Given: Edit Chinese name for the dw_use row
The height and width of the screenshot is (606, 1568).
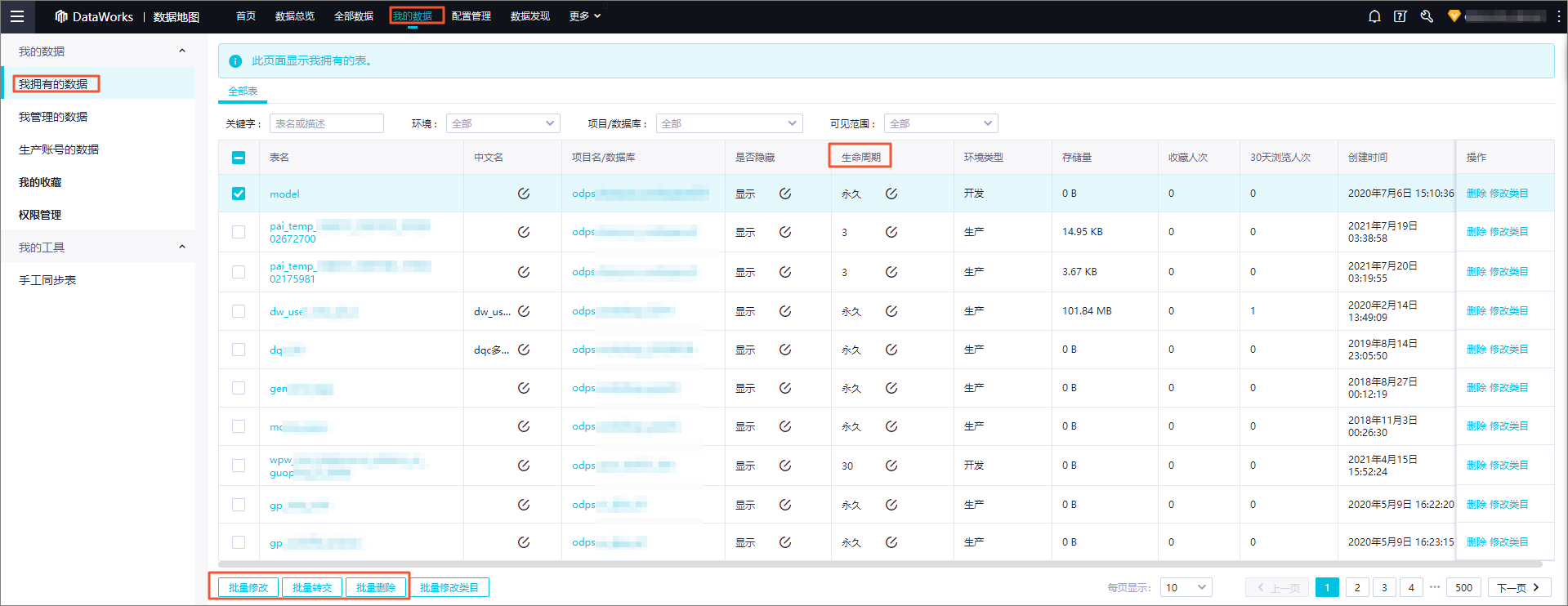Looking at the screenshot, I should point(524,311).
